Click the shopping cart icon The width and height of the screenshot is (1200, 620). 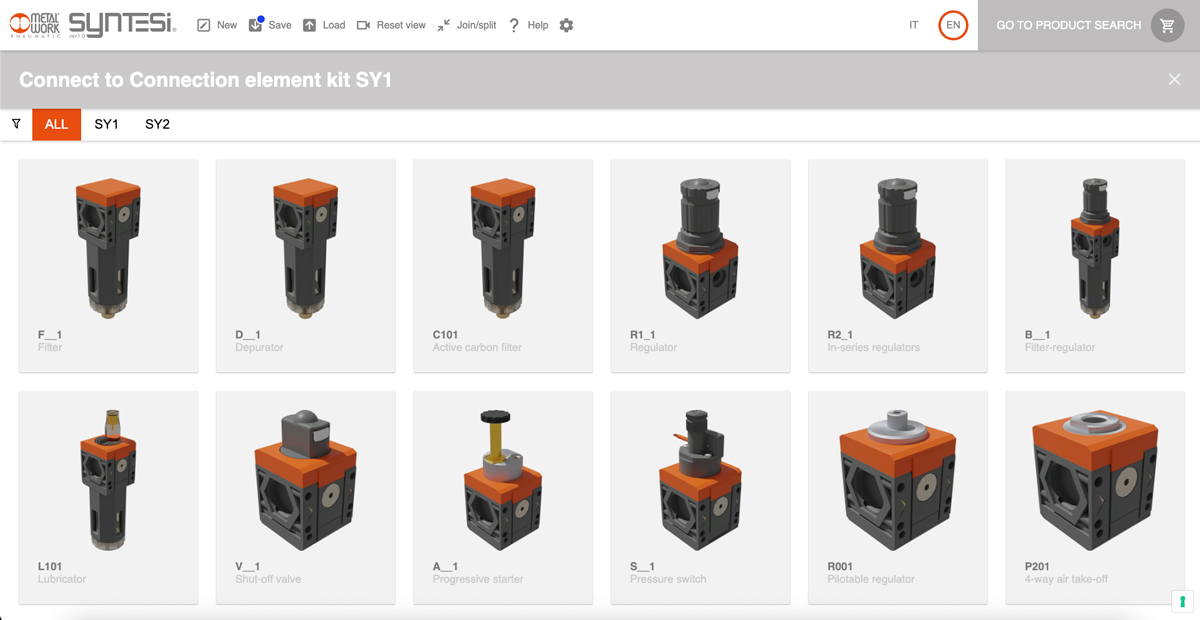point(1167,25)
